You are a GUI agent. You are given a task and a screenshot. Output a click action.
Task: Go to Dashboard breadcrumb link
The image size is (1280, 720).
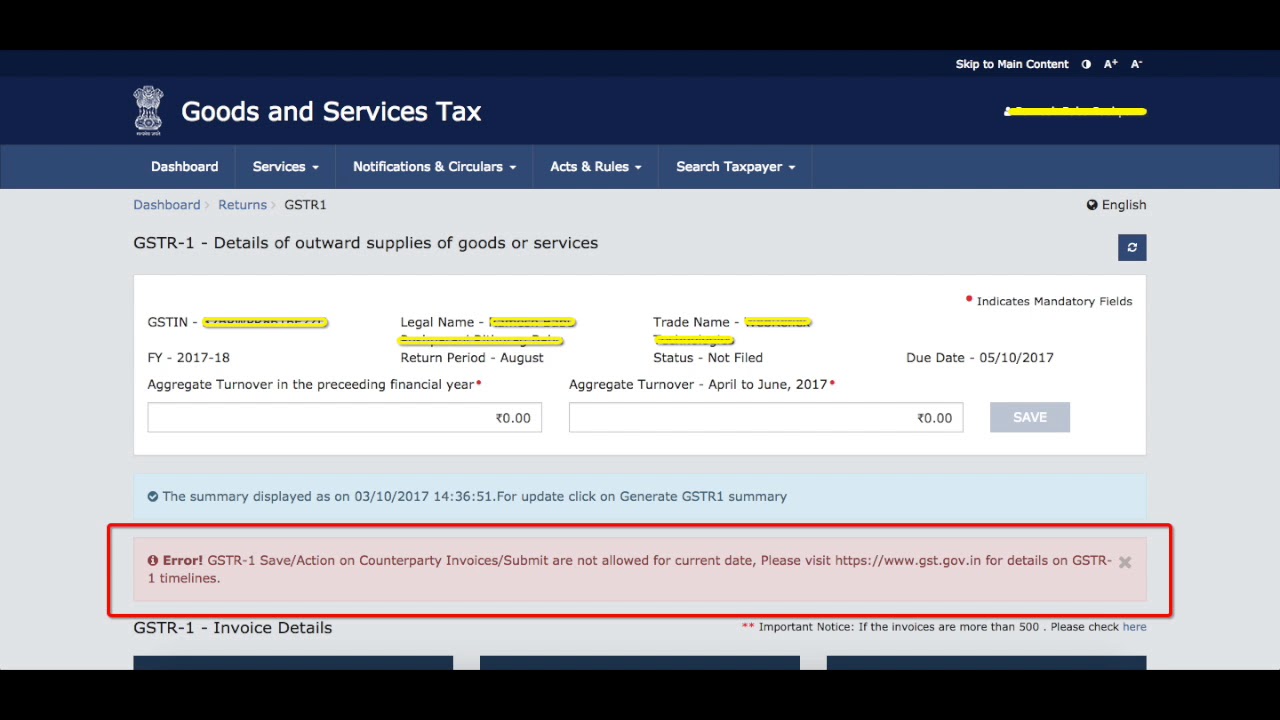point(167,205)
